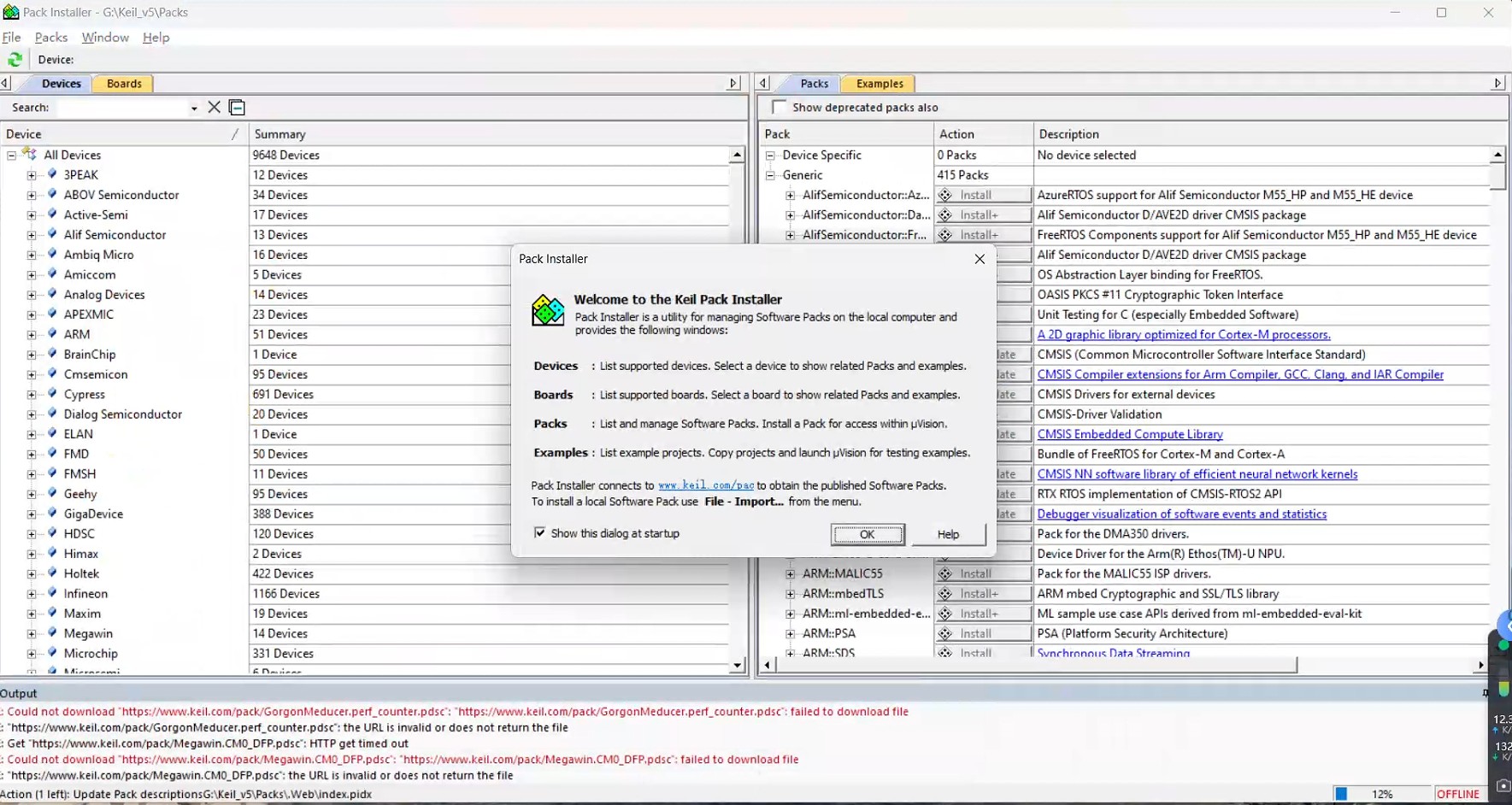Open the www.keil.com/pack link
1512x805 pixels.
coord(706,485)
